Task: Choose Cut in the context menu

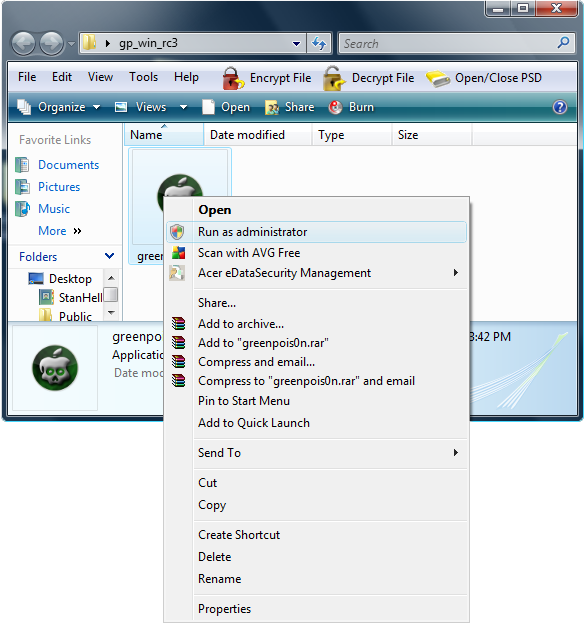Action: (317, 483)
